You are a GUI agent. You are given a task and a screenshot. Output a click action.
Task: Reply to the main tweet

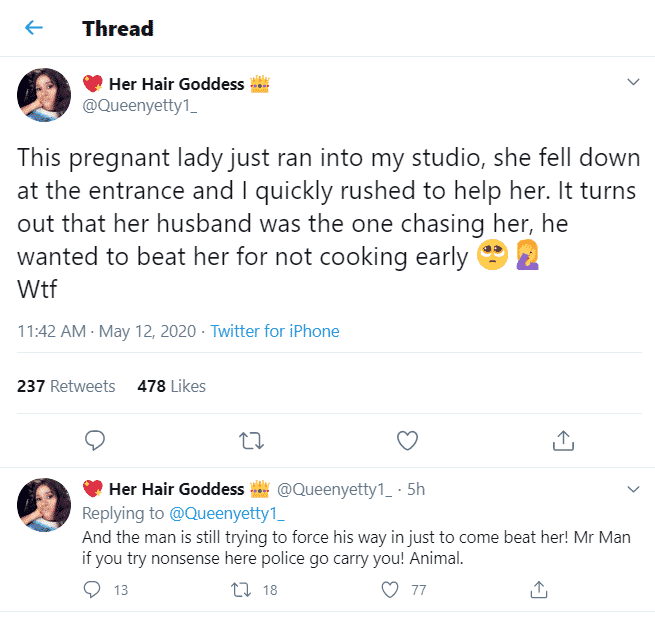coord(95,440)
